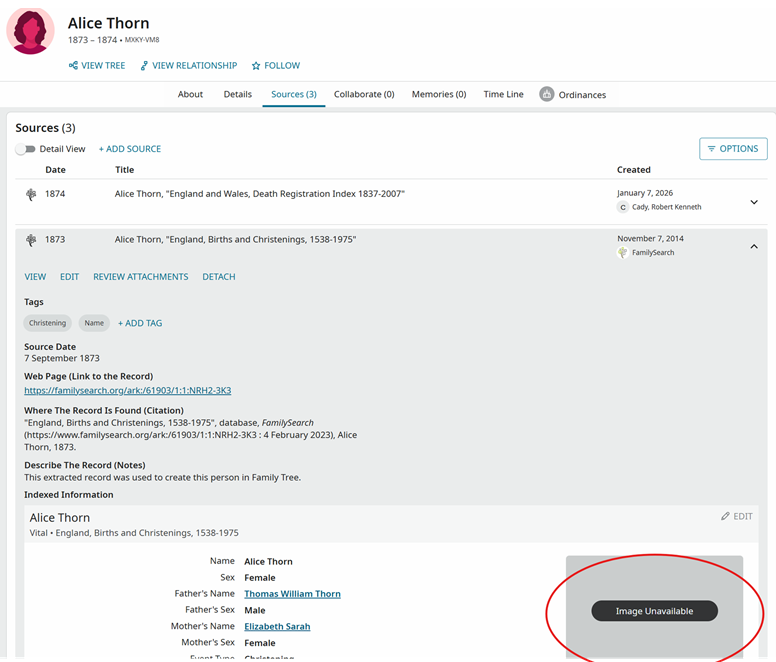Open Review Attachments for the source
This screenshot has height=662, width=776.
click(141, 277)
